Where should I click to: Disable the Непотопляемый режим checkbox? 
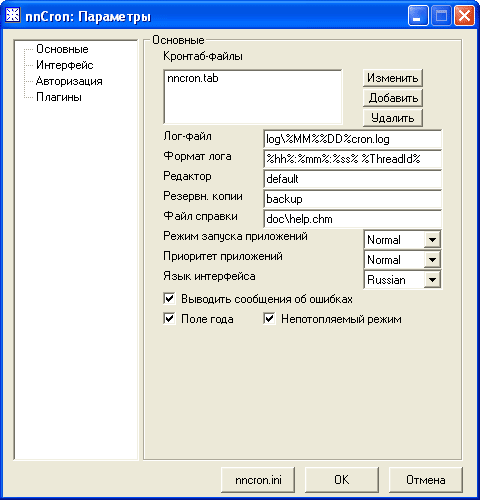[x=269, y=318]
